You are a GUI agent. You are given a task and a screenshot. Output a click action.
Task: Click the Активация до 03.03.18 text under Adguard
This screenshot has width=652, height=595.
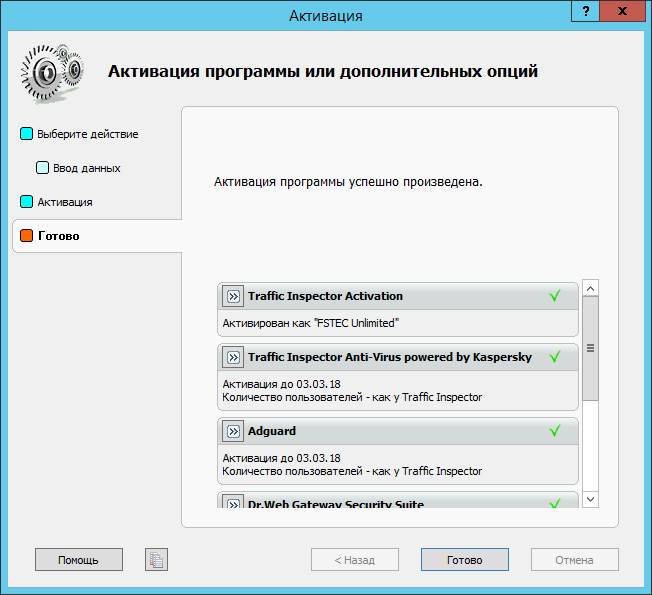coord(281,458)
